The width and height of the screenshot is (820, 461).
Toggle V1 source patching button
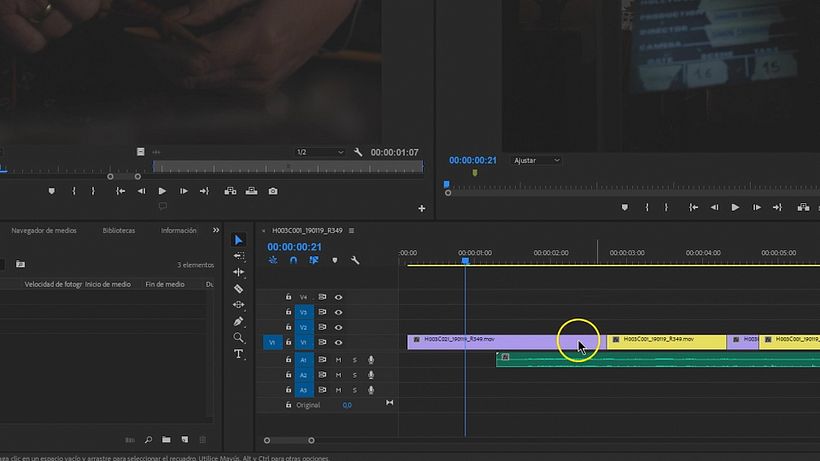[272, 342]
